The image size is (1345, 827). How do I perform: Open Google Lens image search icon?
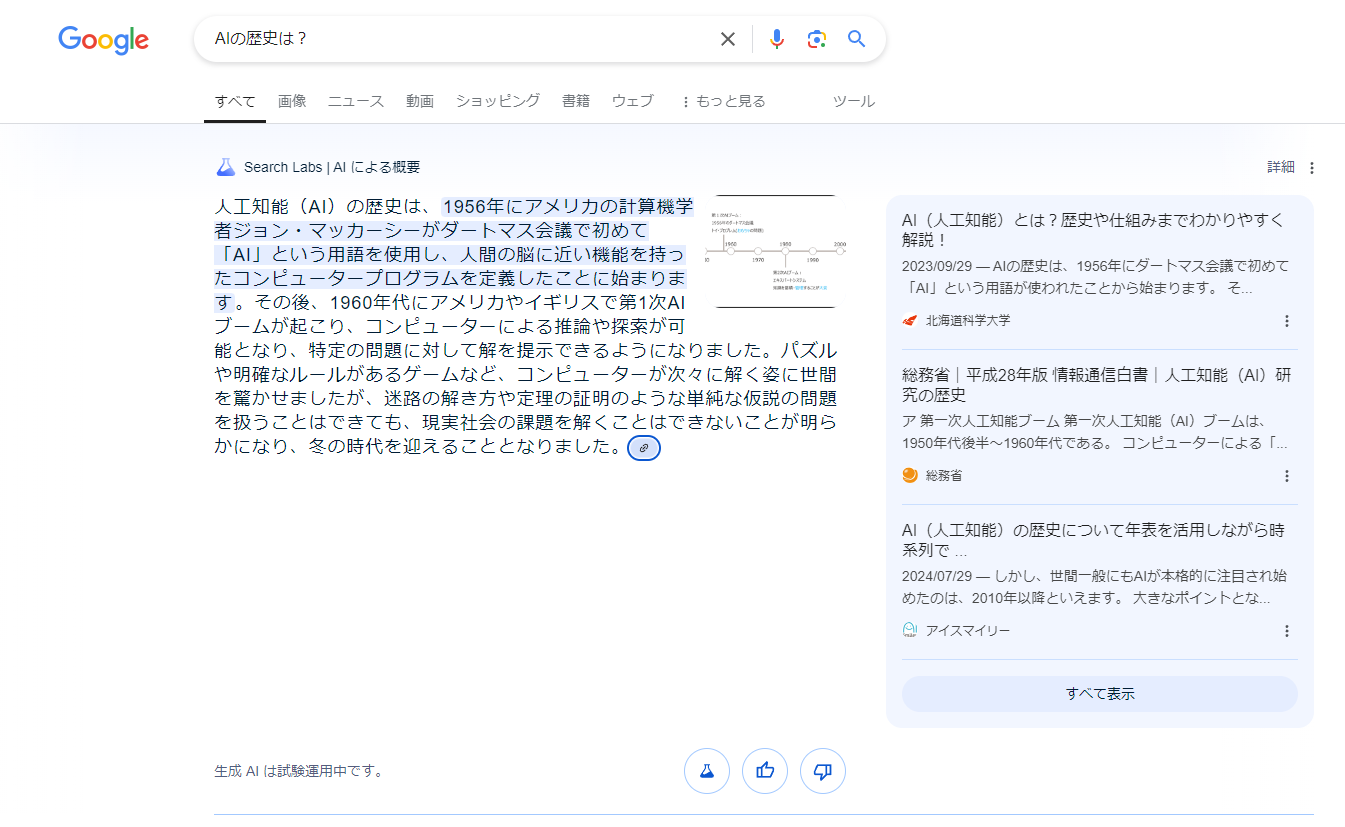pyautogui.click(x=817, y=39)
